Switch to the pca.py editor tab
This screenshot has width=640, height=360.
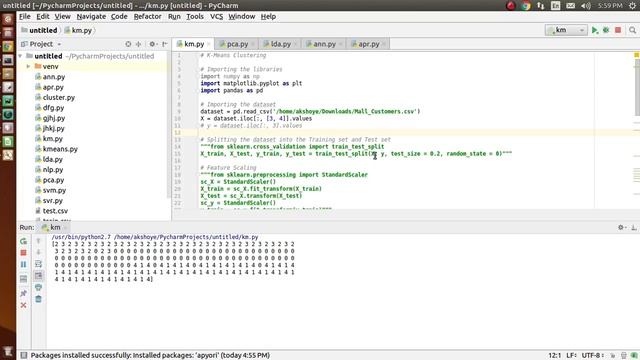pyautogui.click(x=237, y=44)
